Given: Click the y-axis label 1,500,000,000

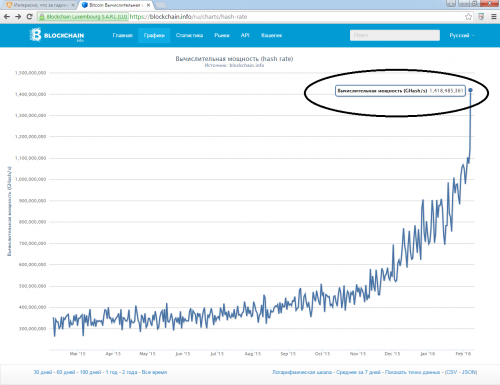Looking at the screenshot, I should coord(30,73).
